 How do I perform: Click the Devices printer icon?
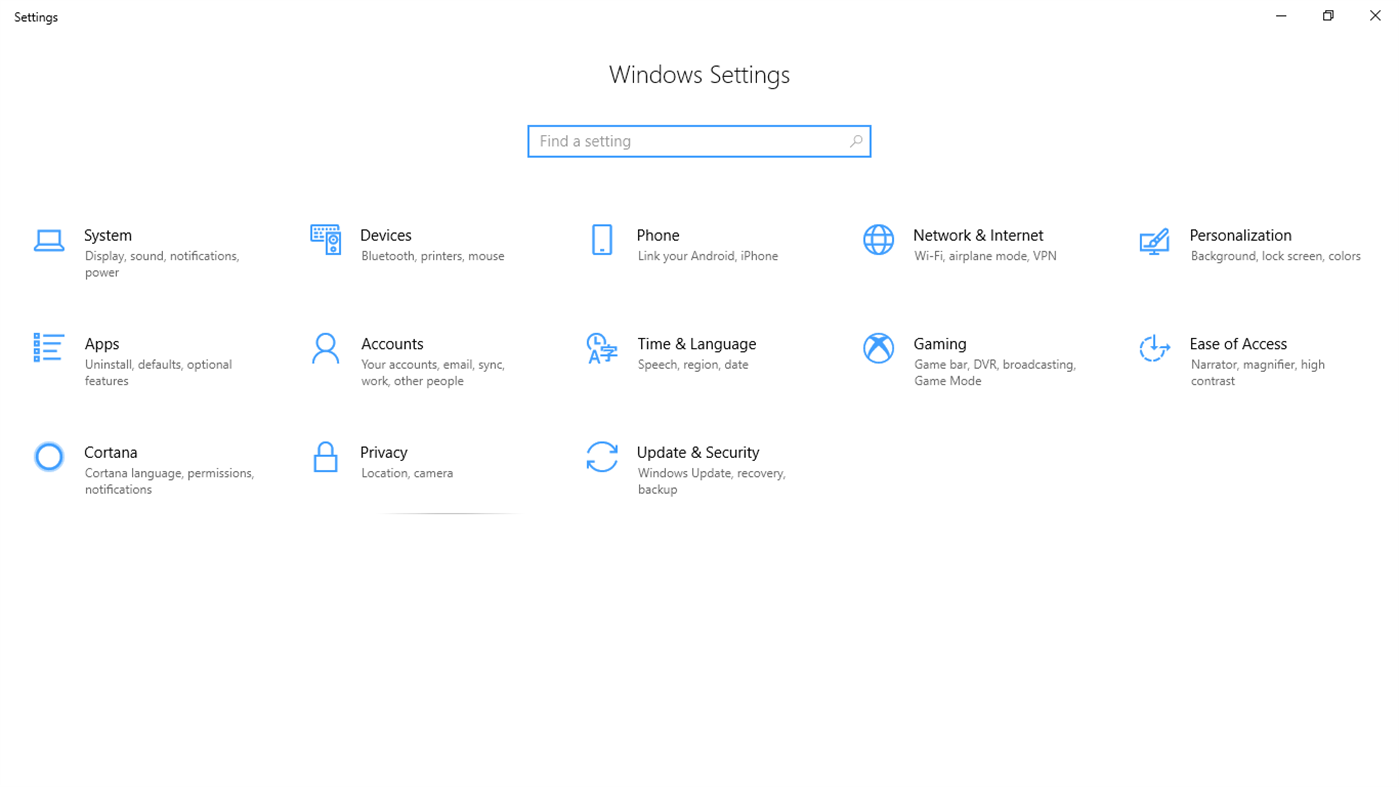(325, 240)
